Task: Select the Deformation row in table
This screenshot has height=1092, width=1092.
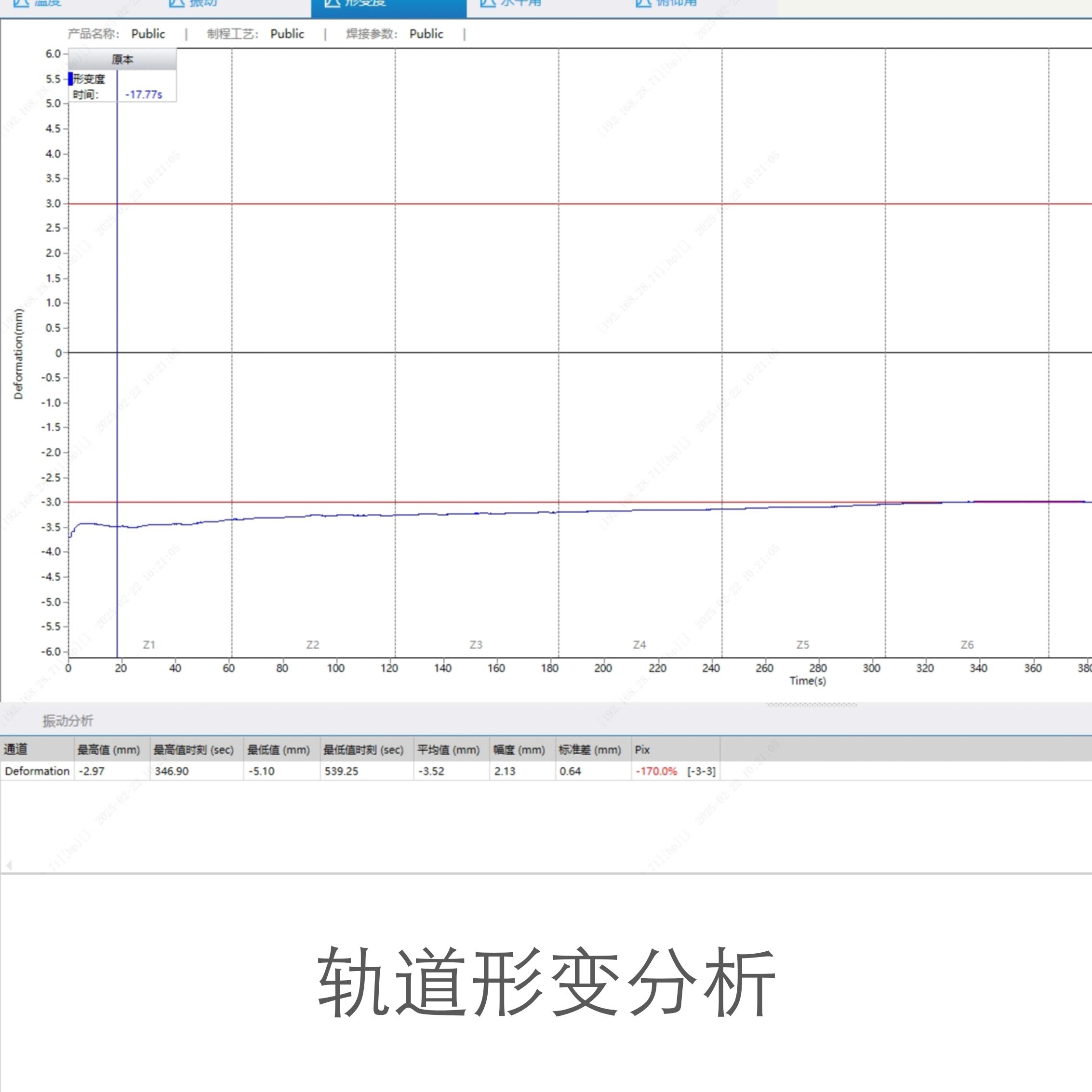Action: (x=37, y=772)
